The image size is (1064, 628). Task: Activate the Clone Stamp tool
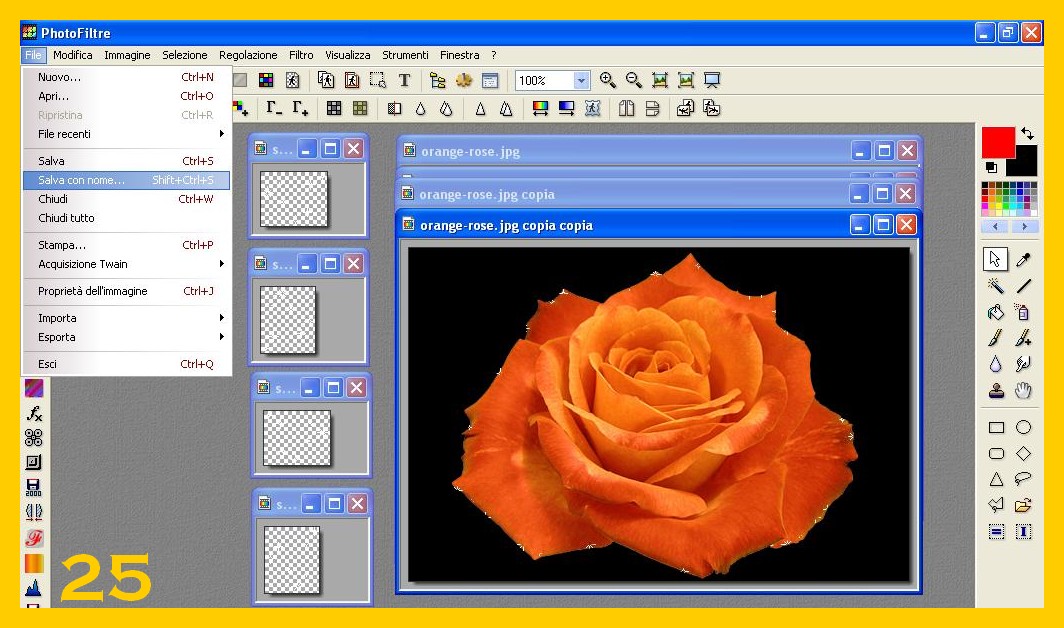996,391
